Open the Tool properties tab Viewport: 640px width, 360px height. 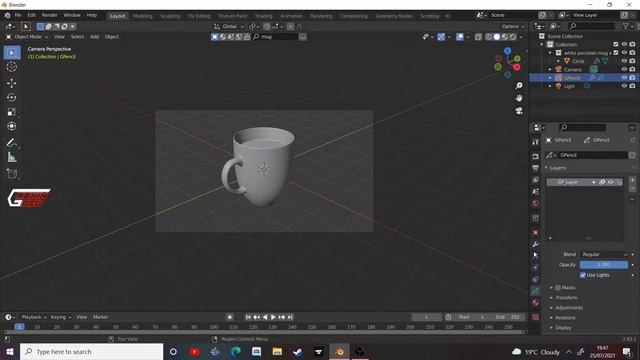click(536, 142)
